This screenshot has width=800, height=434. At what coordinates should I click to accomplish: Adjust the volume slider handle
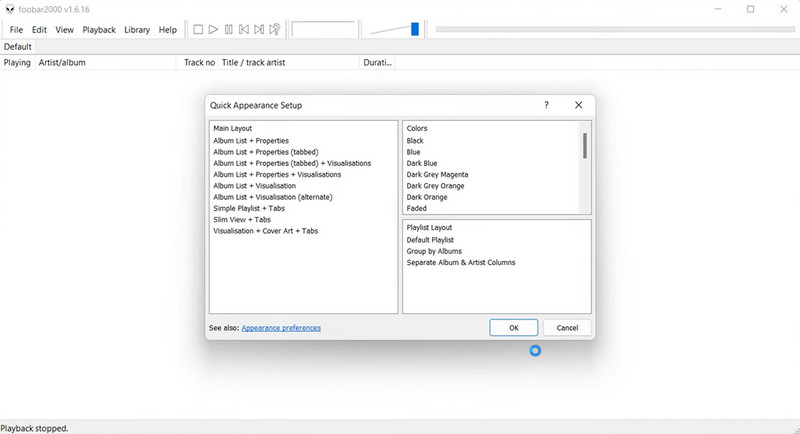tap(415, 29)
